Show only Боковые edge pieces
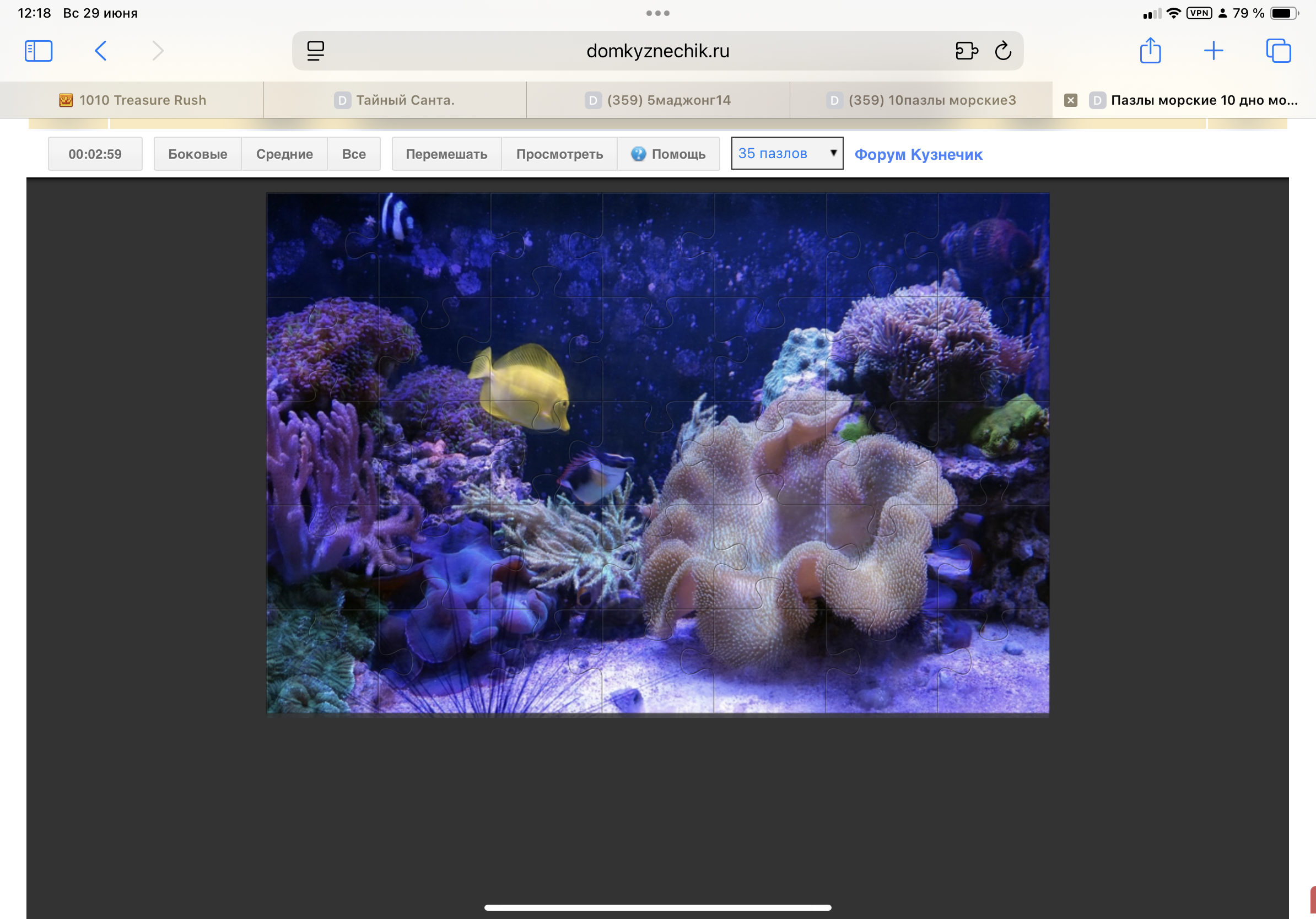Screen dimensions: 1316x919 click(x=198, y=154)
